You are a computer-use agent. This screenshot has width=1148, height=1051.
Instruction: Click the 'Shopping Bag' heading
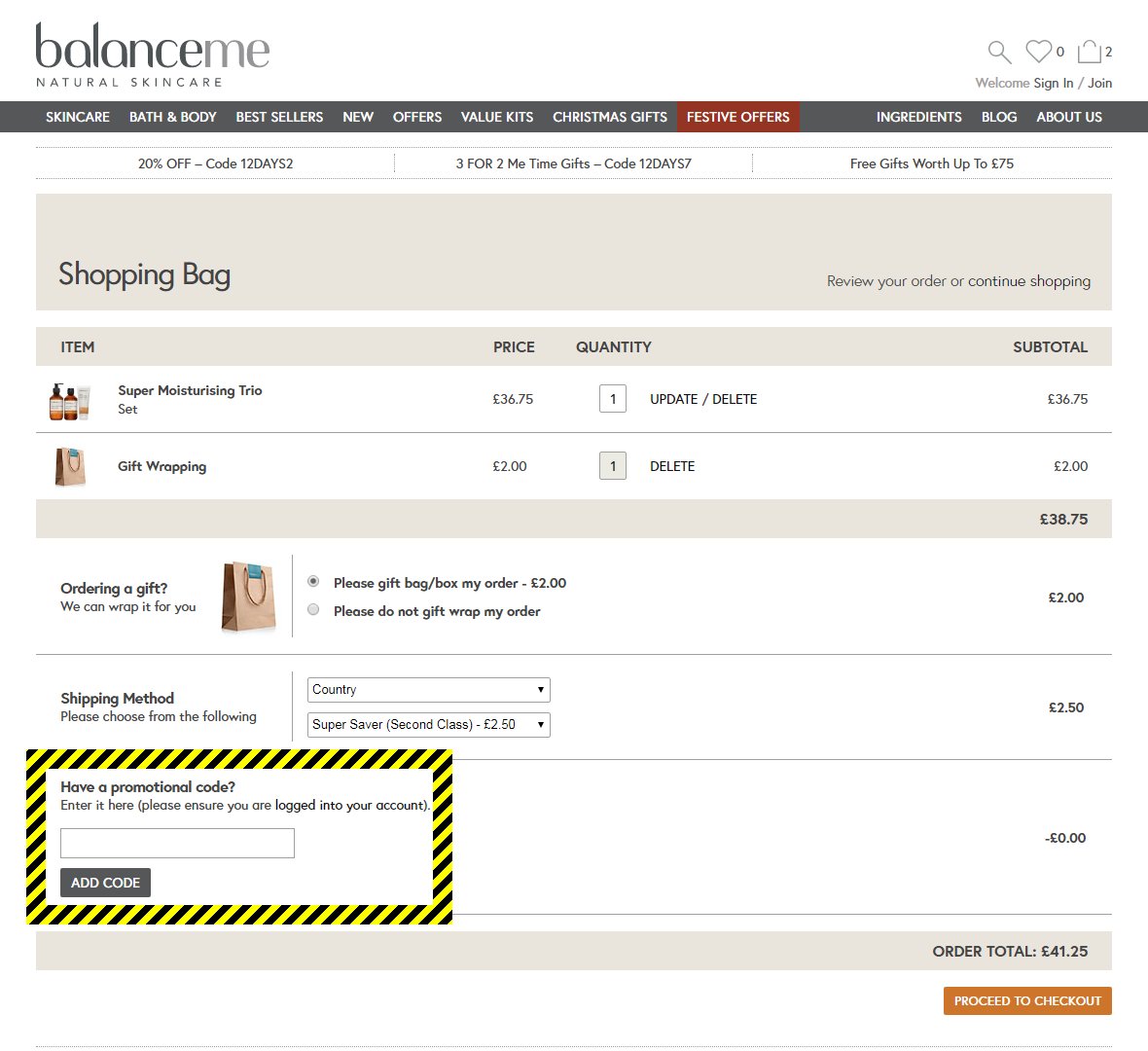[x=144, y=275]
